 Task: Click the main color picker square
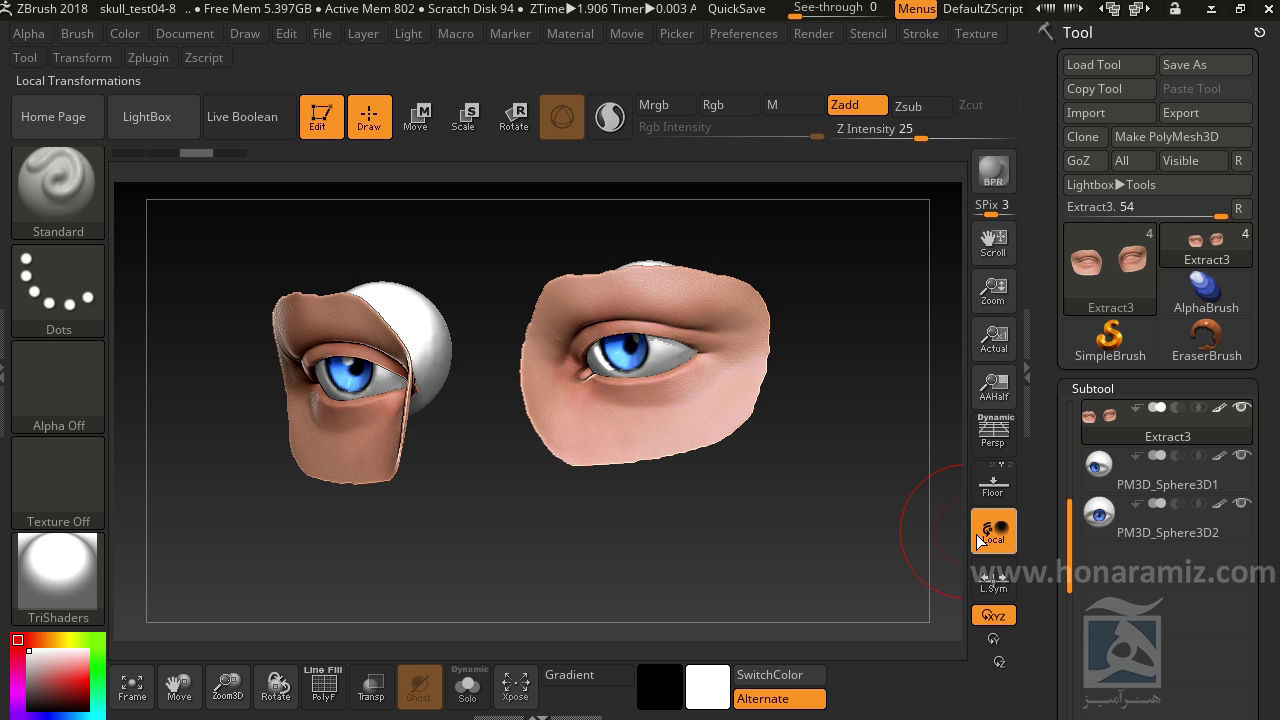pos(57,681)
